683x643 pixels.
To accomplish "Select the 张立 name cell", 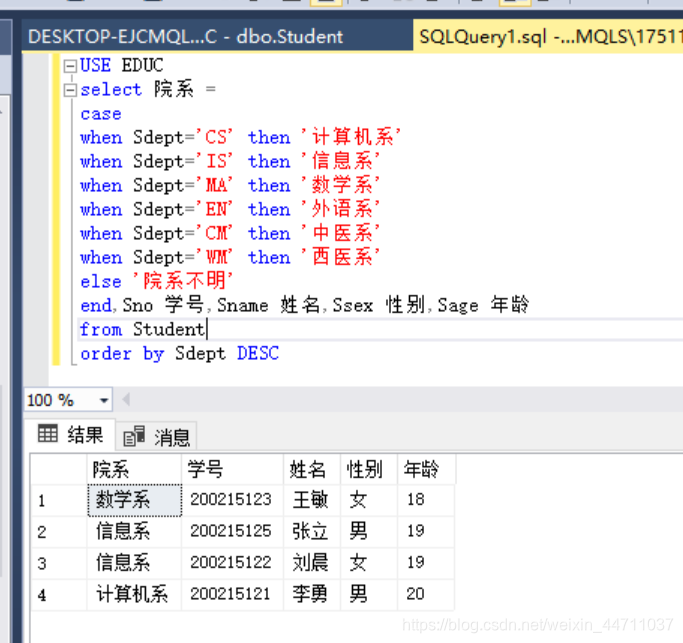I will pyautogui.click(x=312, y=531).
